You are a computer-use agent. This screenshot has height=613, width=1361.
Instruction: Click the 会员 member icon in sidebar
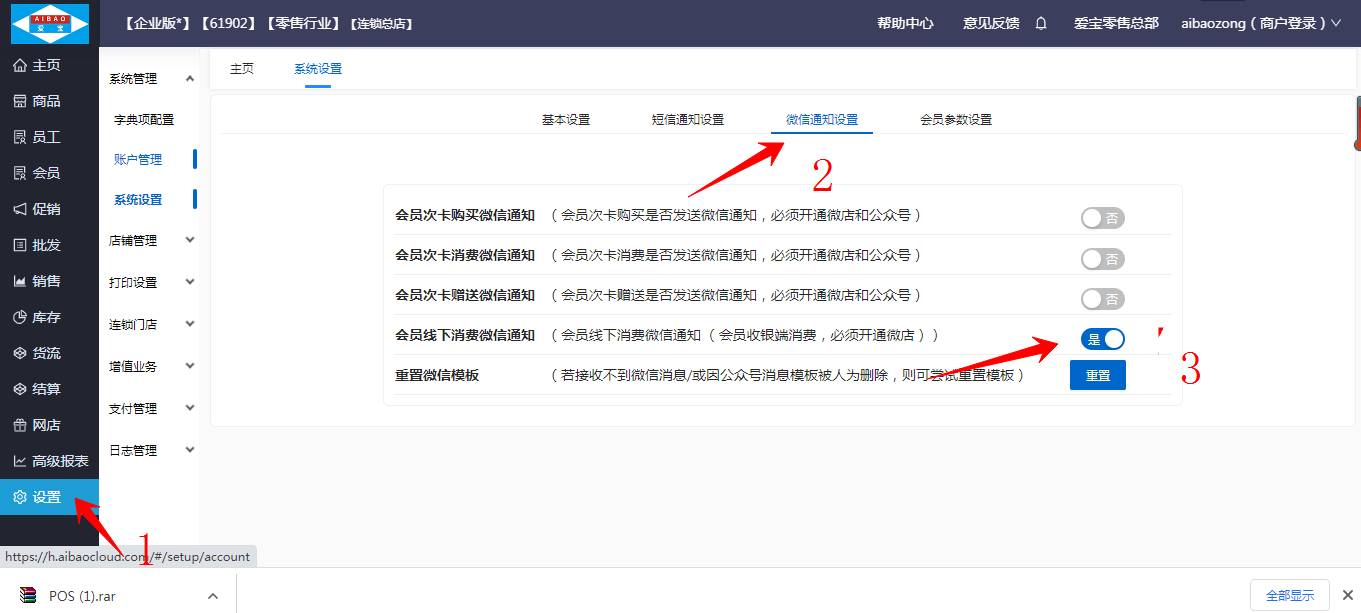19,173
